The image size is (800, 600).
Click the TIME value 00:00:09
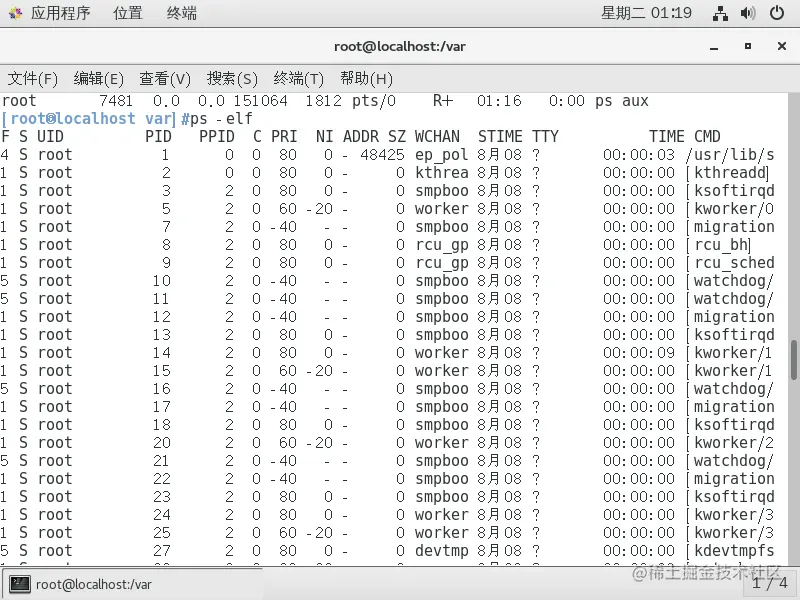(x=639, y=353)
